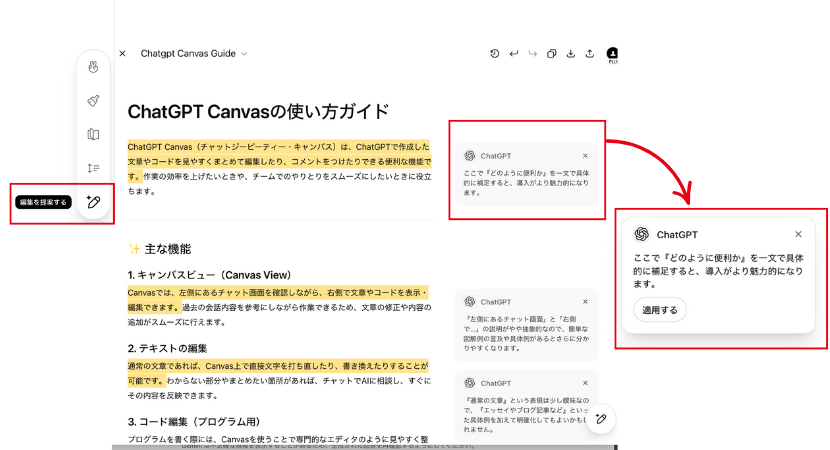Open the Chatgpt Canvas Guide title dropdown
The image size is (830, 450).
point(194,53)
